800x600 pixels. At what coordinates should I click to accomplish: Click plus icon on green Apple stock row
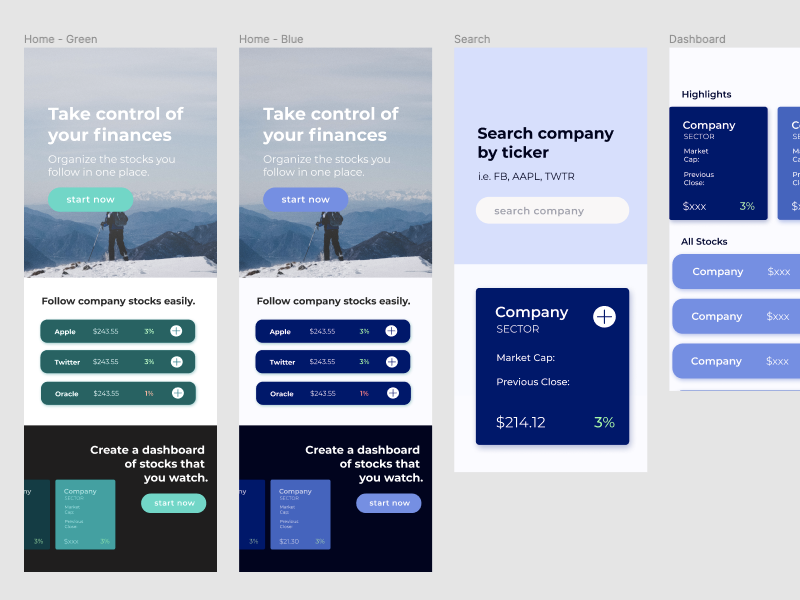click(x=177, y=331)
